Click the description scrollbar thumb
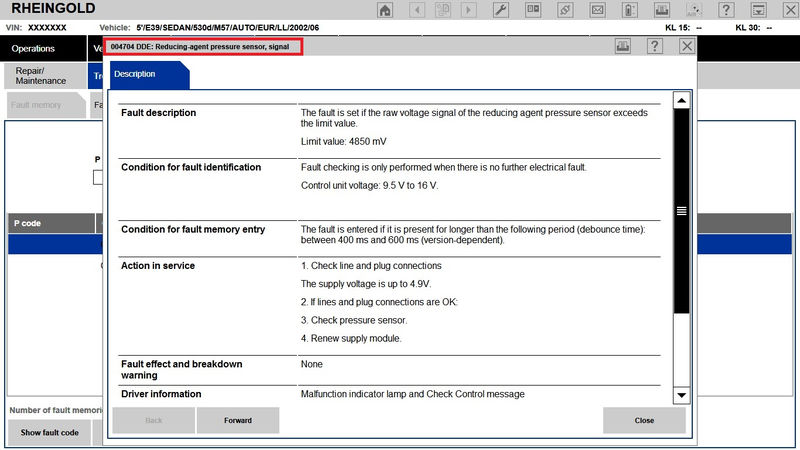800x450 pixels. pyautogui.click(x=681, y=211)
